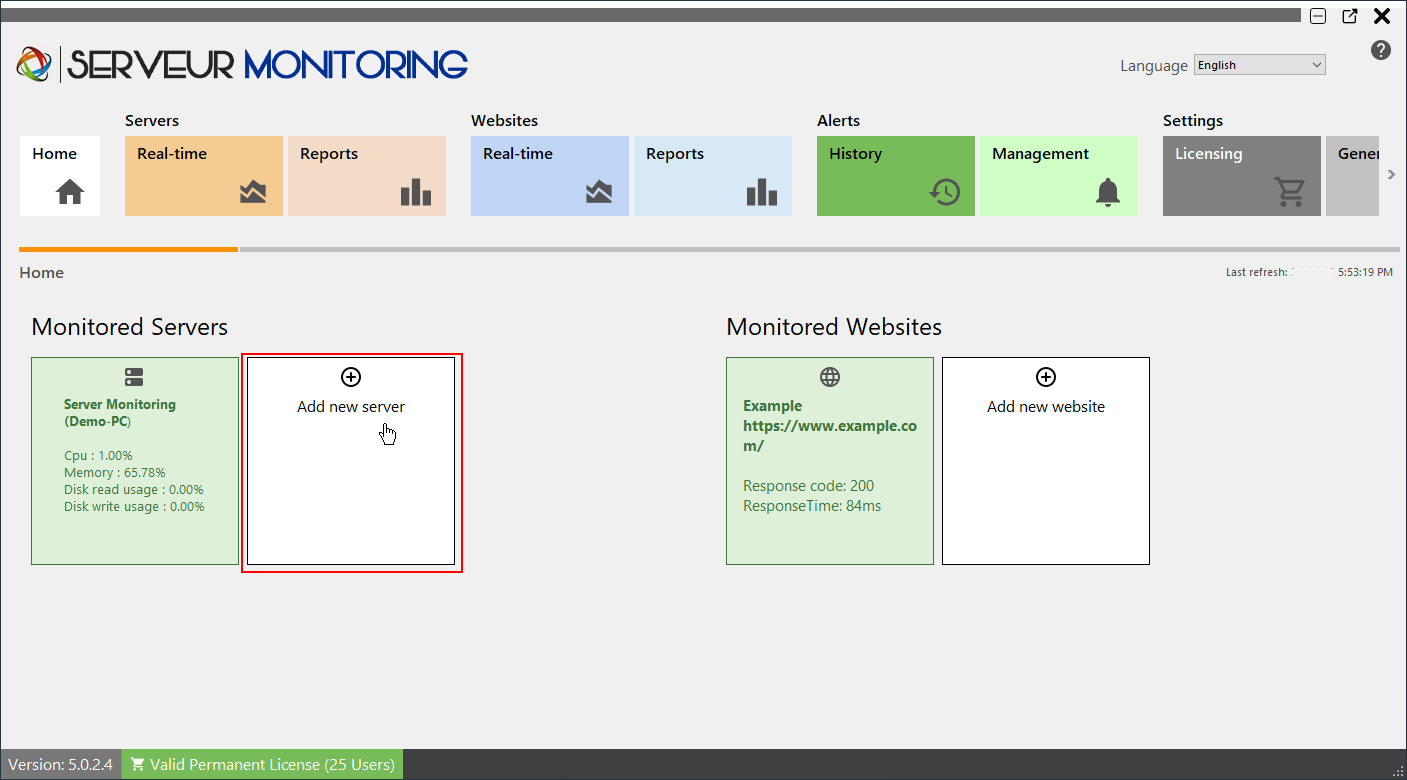Open the Server Monitoring (Demo-PC) title
Image resolution: width=1407 pixels, height=780 pixels.
(120, 413)
